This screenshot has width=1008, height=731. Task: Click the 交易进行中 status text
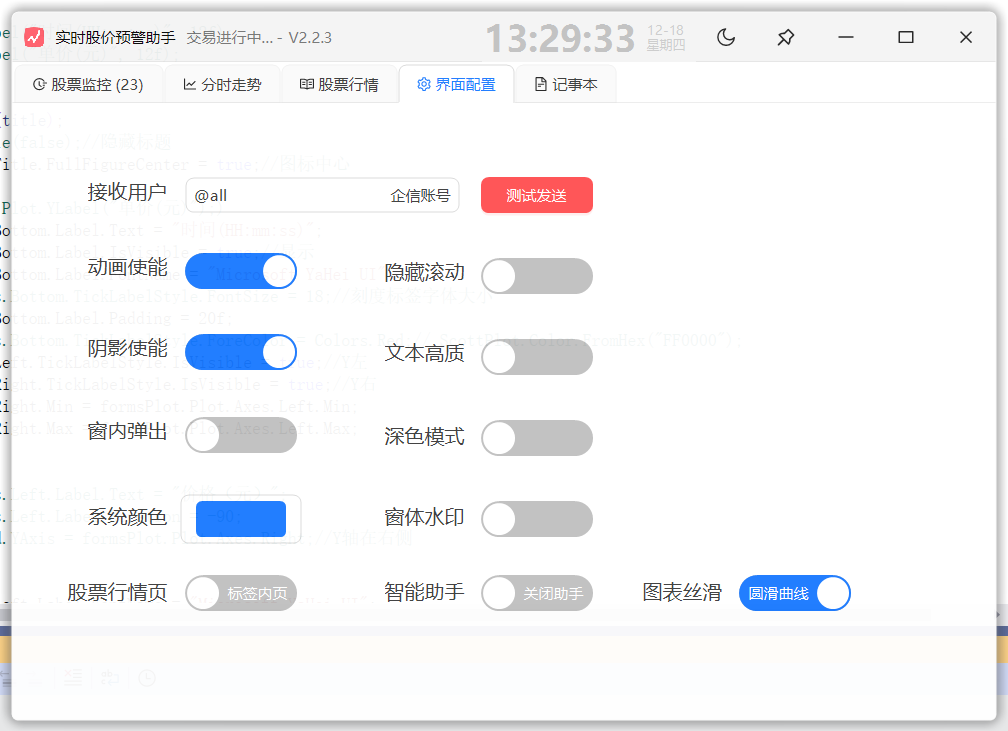[x=230, y=38]
